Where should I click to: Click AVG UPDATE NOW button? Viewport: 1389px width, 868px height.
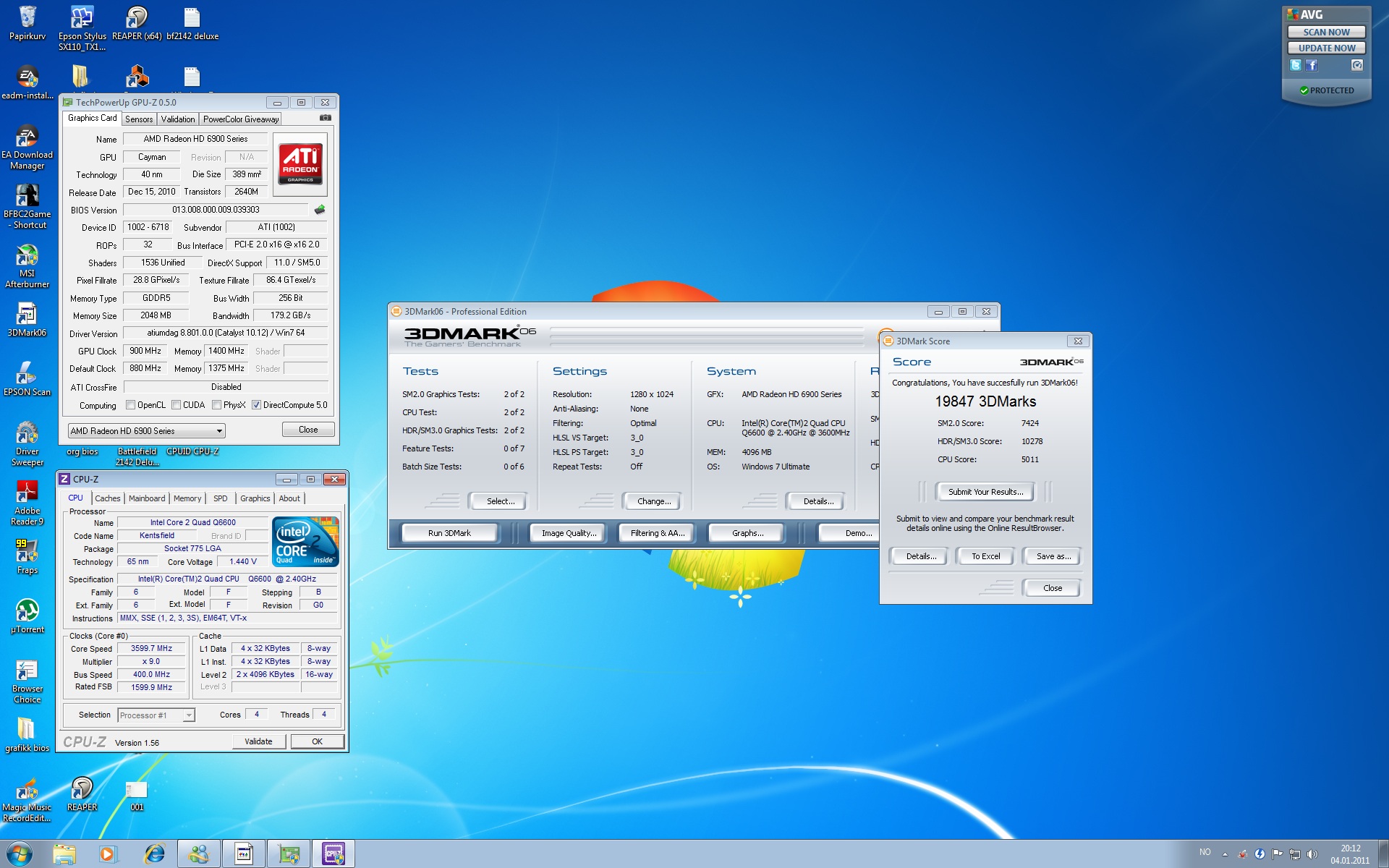point(1326,48)
